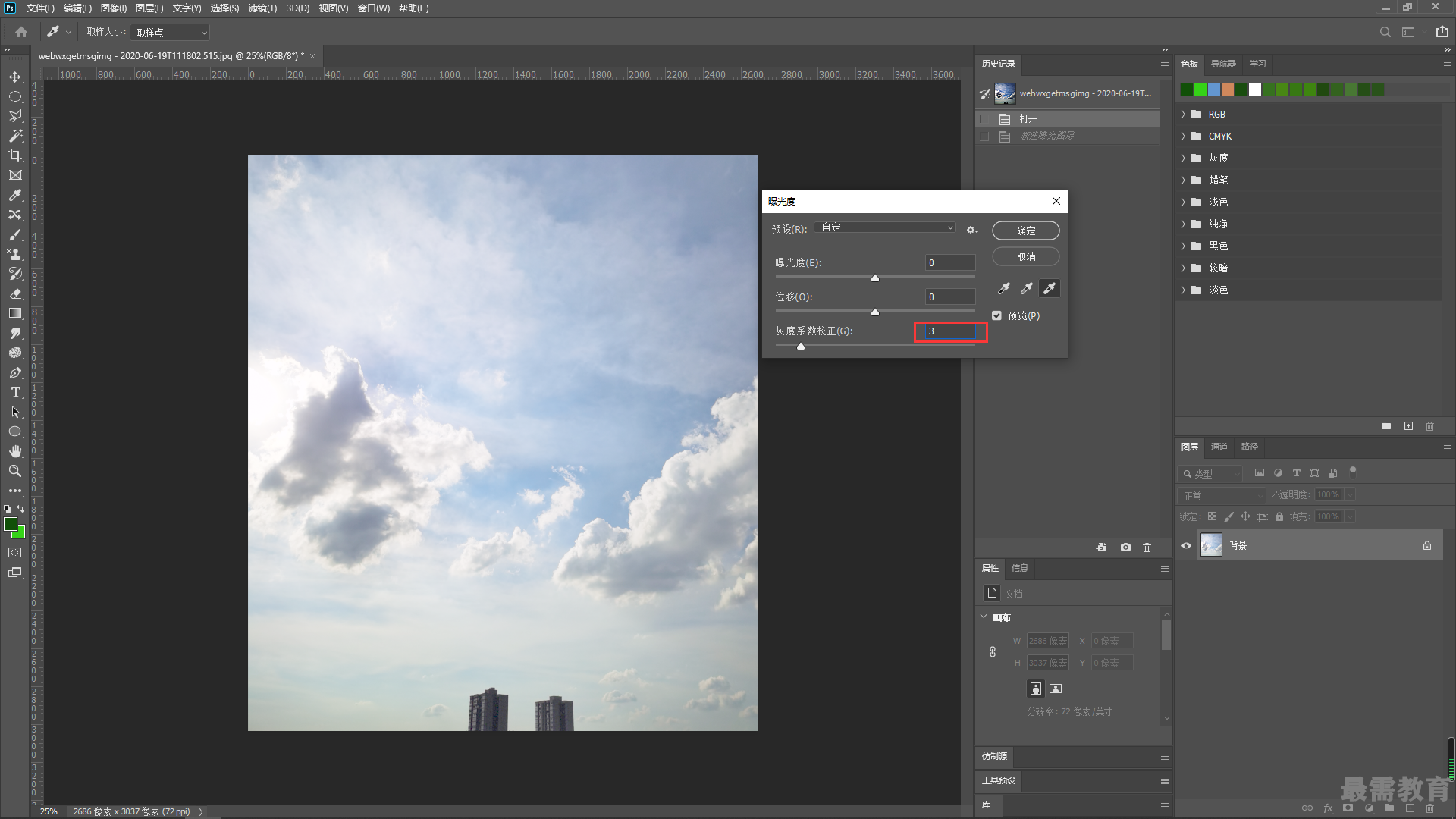Click the set gray point eyedropper
Screen dimensions: 1456x819
tap(1027, 288)
